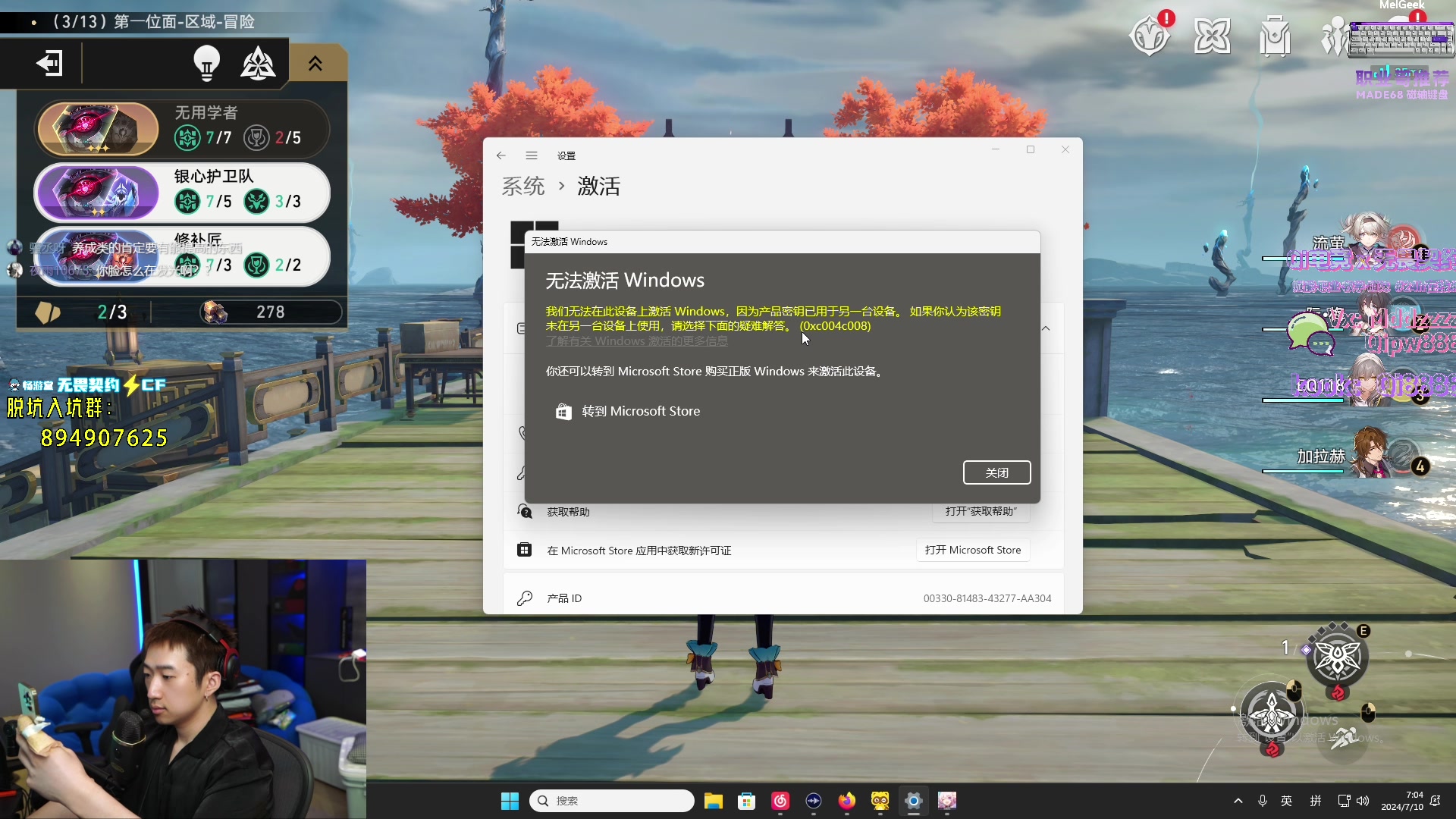
Task: Open the yellow mascot app in taskbar
Action: 880,801
